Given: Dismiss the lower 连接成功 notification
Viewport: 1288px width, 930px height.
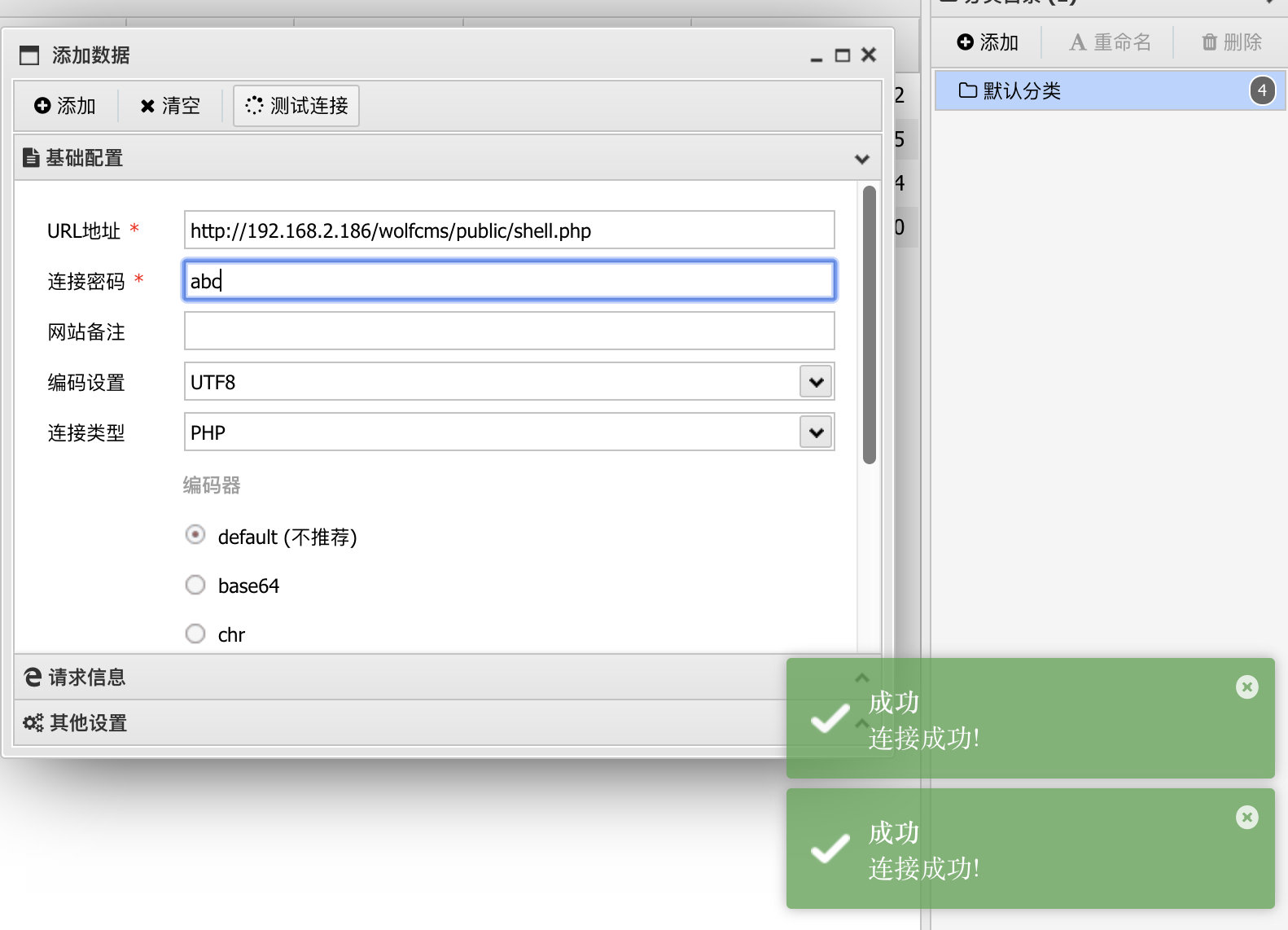Looking at the screenshot, I should point(1246,818).
